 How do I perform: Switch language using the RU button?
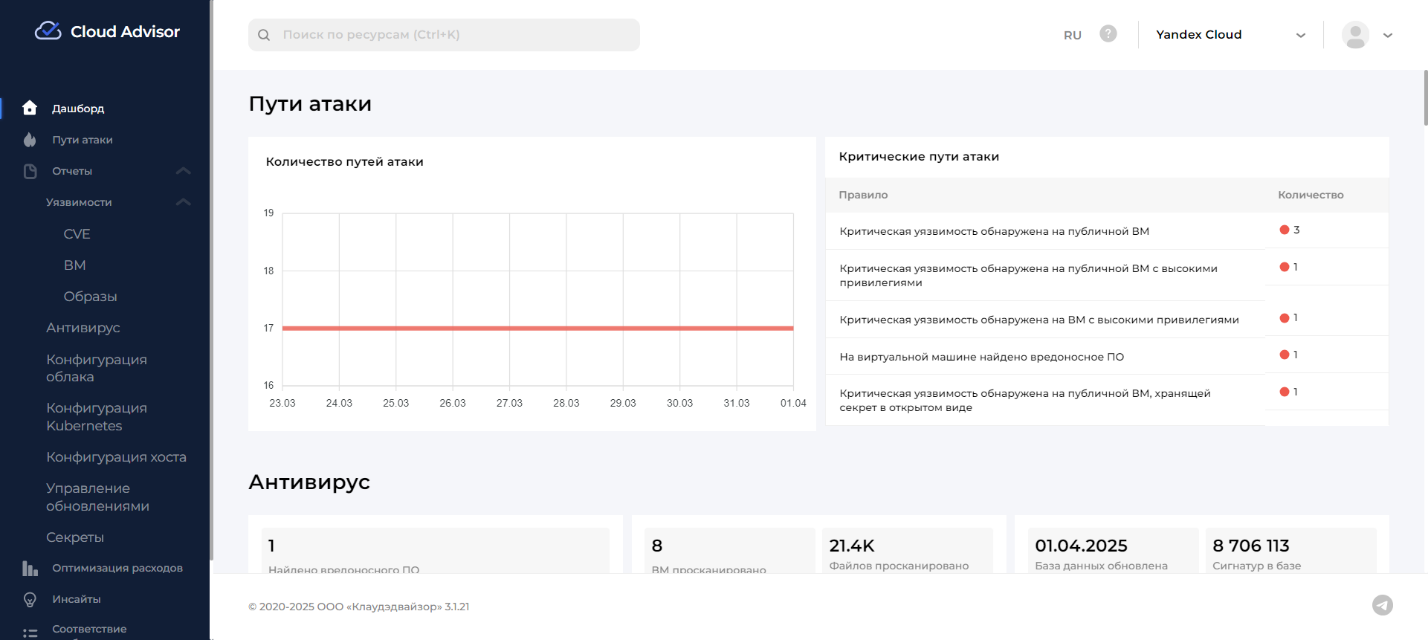[x=1072, y=35]
